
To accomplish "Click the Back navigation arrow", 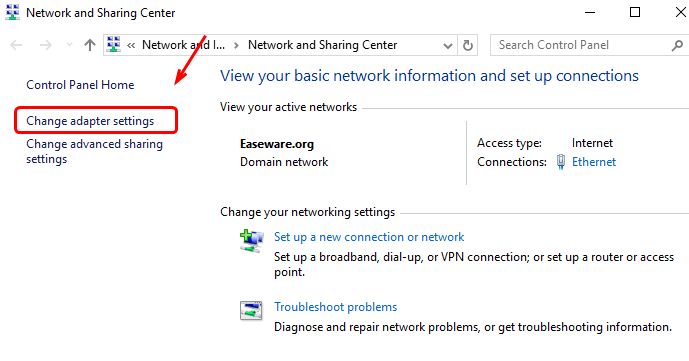I will click(16, 45).
